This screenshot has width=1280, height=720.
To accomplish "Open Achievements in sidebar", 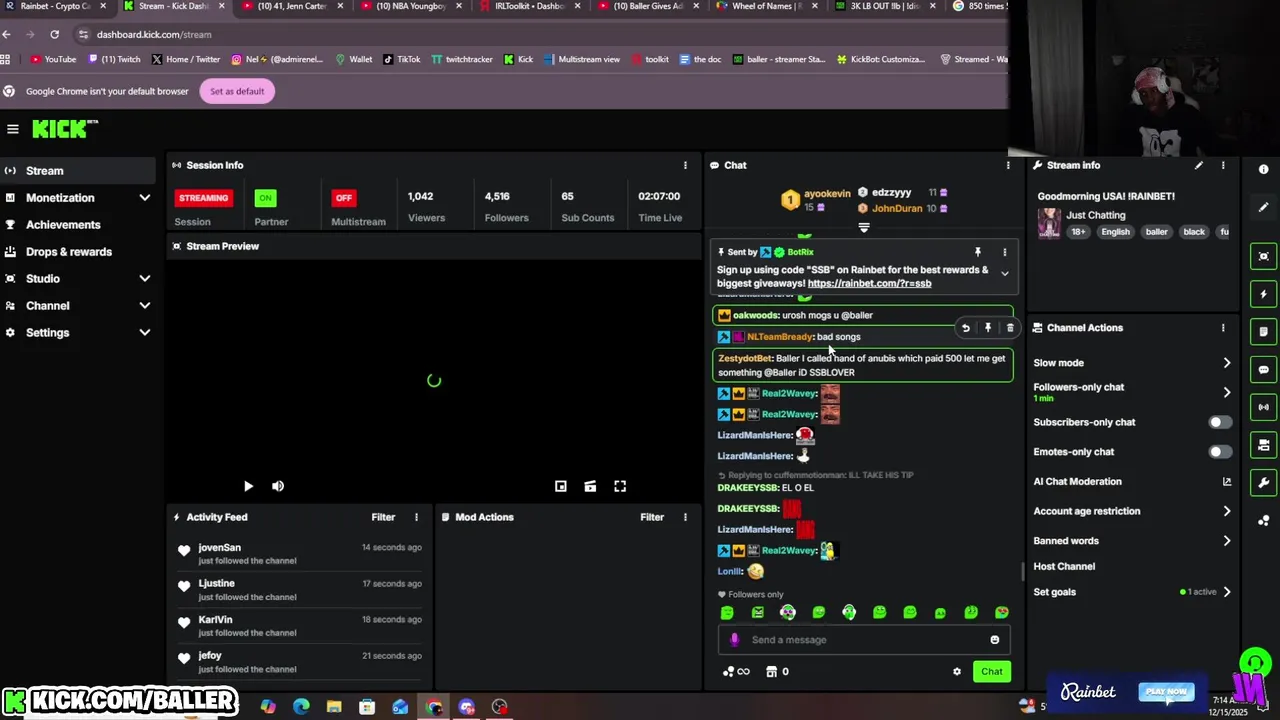I will pyautogui.click(x=63, y=225).
